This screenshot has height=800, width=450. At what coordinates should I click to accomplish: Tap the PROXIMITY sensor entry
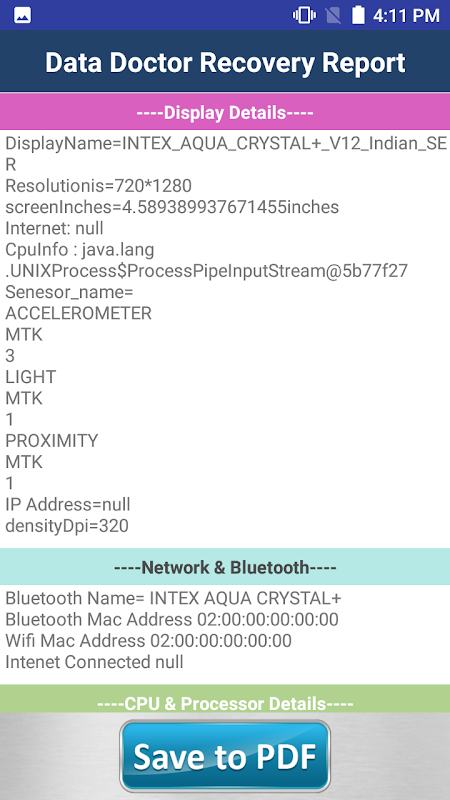click(52, 440)
